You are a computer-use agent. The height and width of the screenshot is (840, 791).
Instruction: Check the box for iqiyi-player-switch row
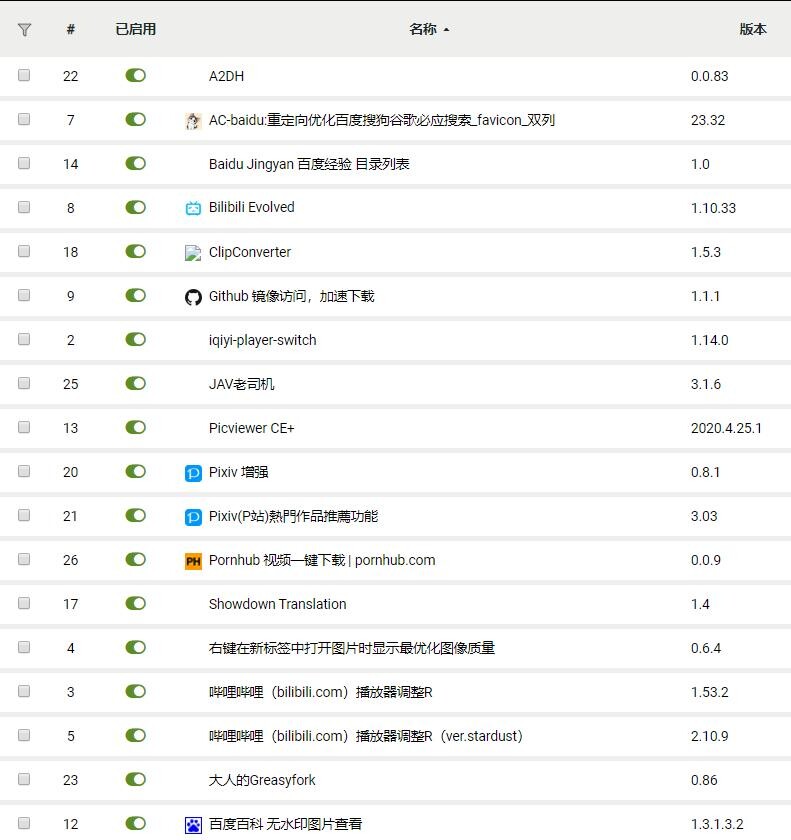pos(24,340)
